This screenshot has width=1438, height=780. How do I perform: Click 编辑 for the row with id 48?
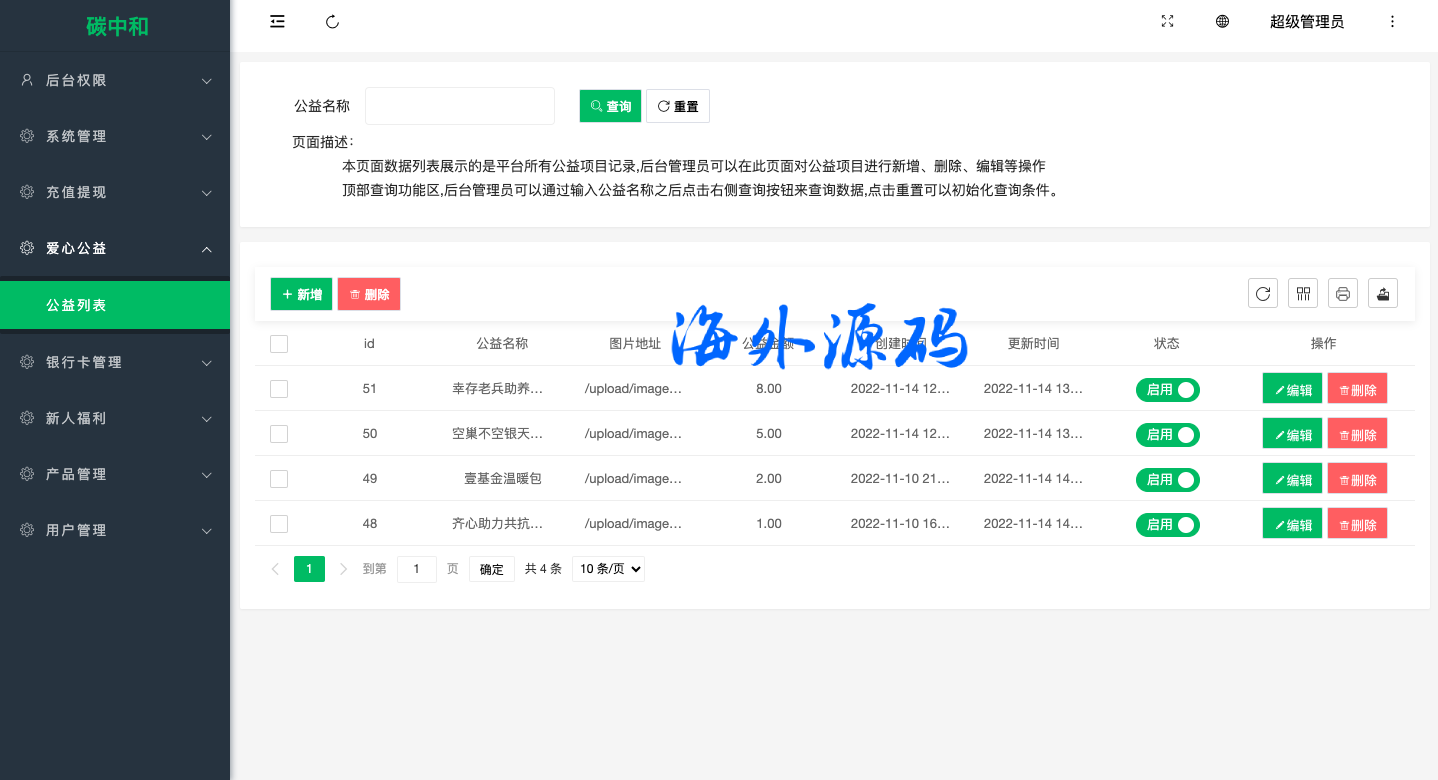click(1292, 524)
